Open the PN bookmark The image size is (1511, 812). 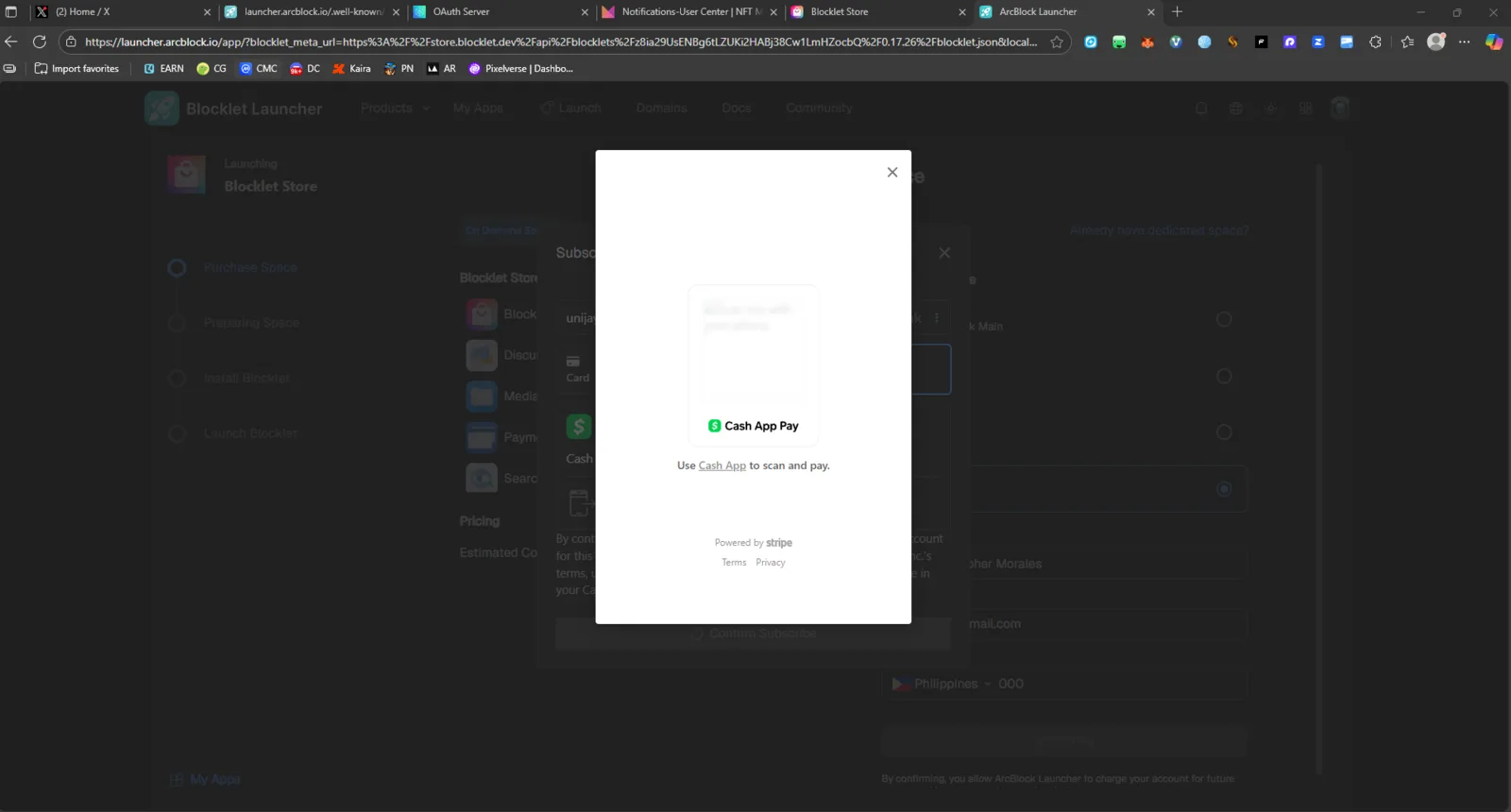pos(399,69)
